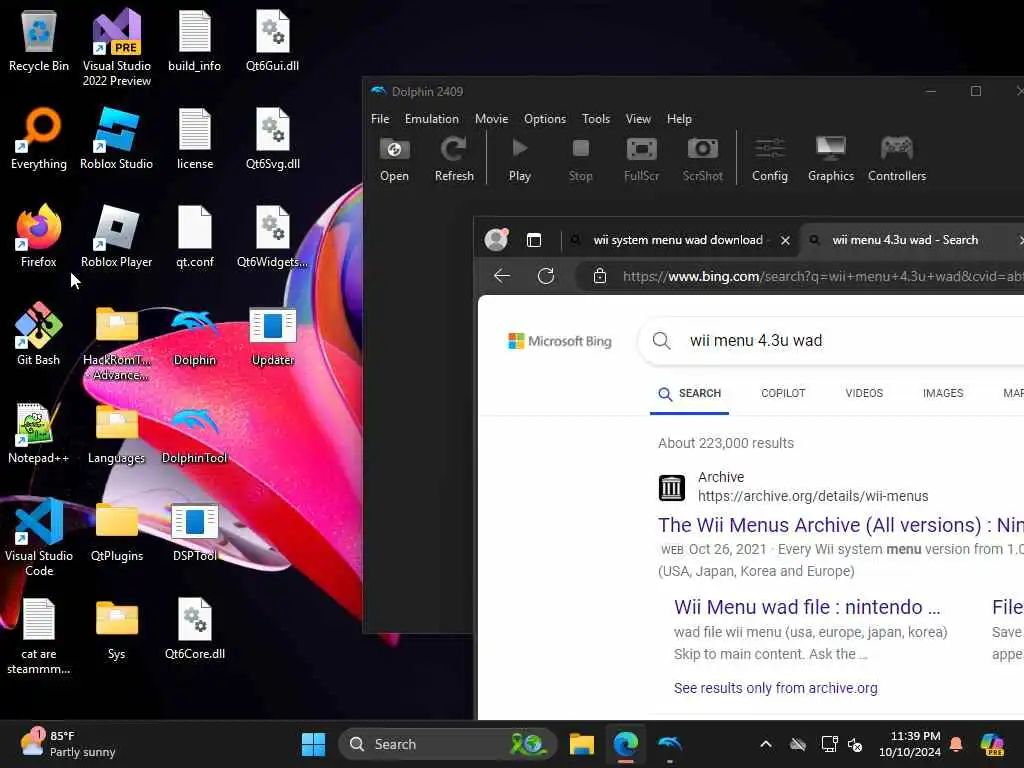Select the Qt6Widgets dll file icon

[273, 236]
